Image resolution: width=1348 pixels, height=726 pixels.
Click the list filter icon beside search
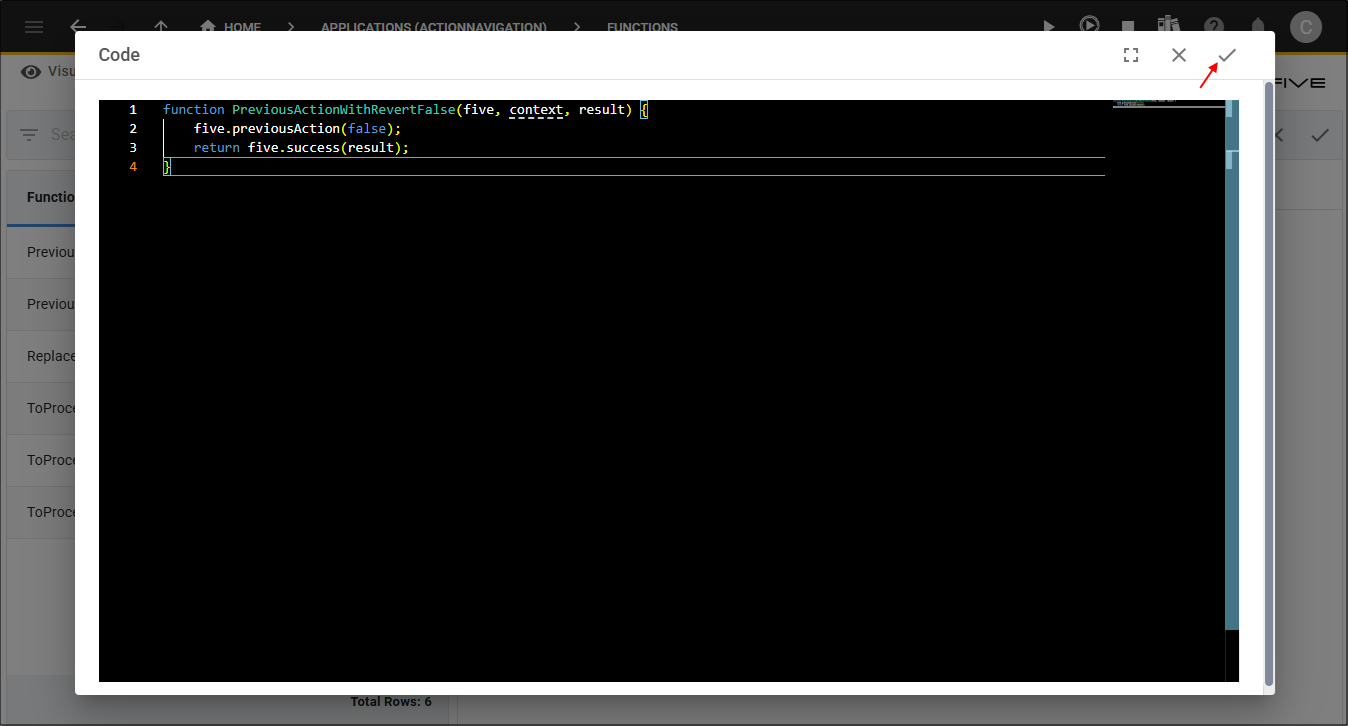(x=29, y=135)
